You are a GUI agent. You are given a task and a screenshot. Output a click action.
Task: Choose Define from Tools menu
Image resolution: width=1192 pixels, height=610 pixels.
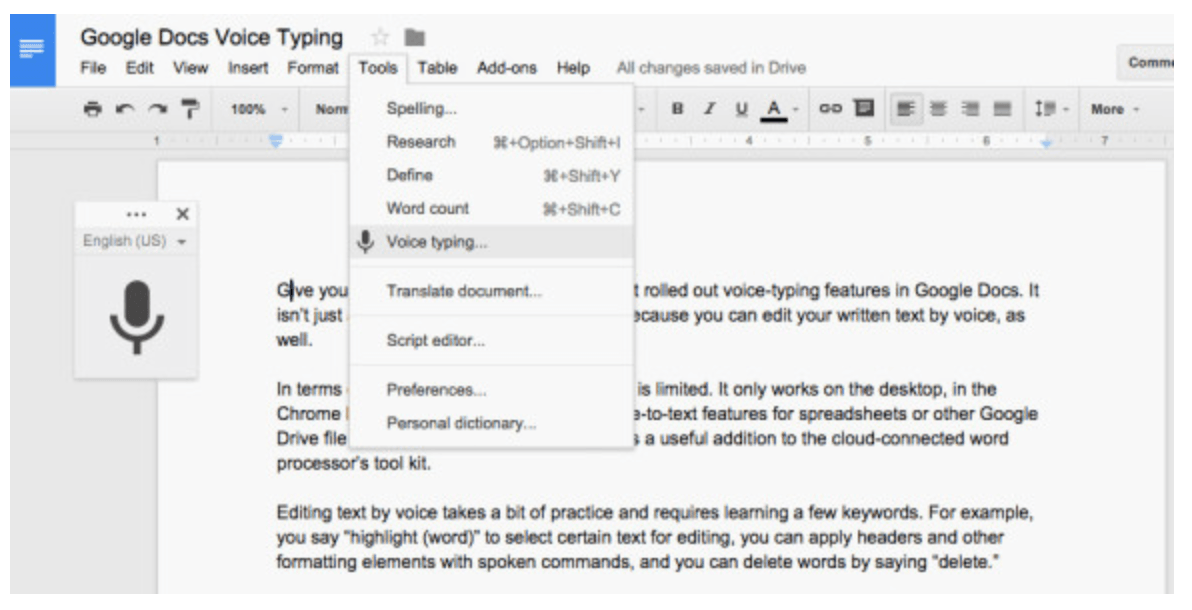(x=492, y=176)
